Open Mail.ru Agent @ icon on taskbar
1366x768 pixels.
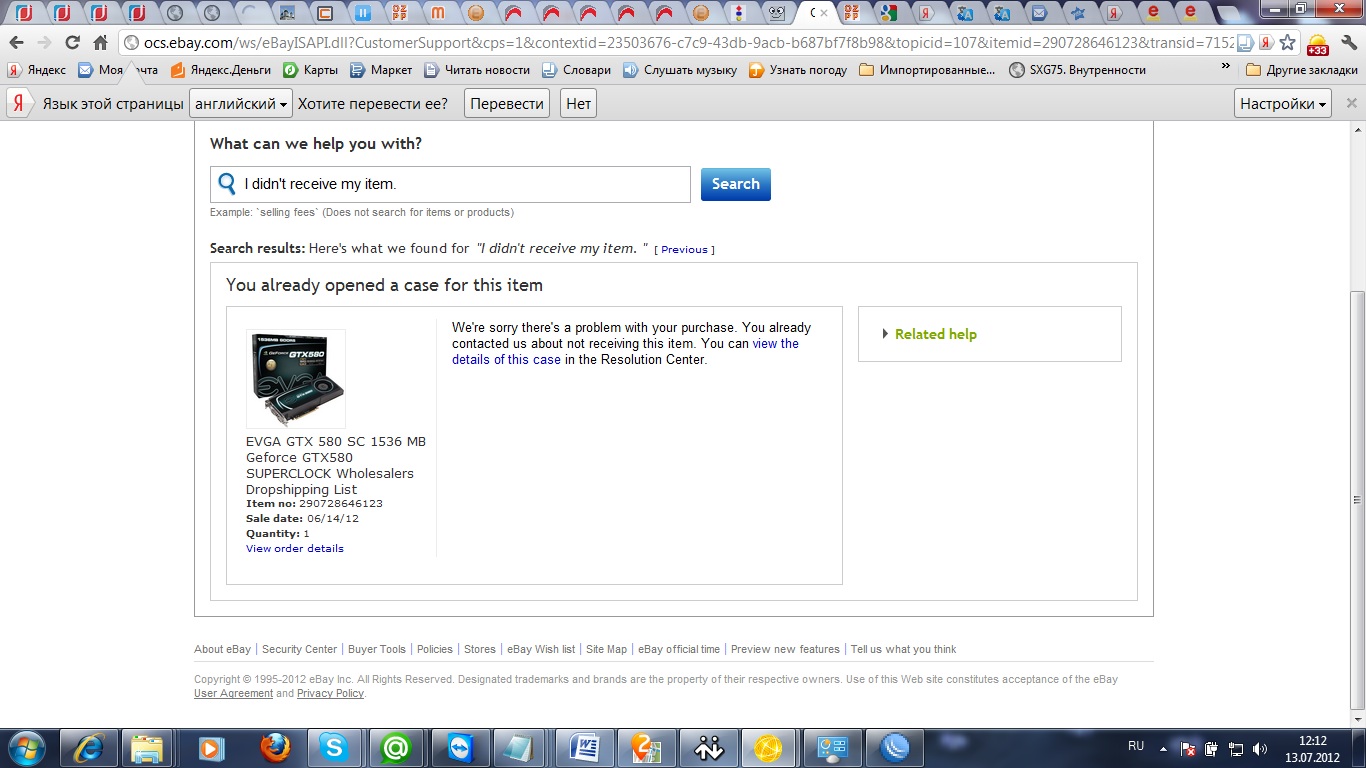pos(396,748)
